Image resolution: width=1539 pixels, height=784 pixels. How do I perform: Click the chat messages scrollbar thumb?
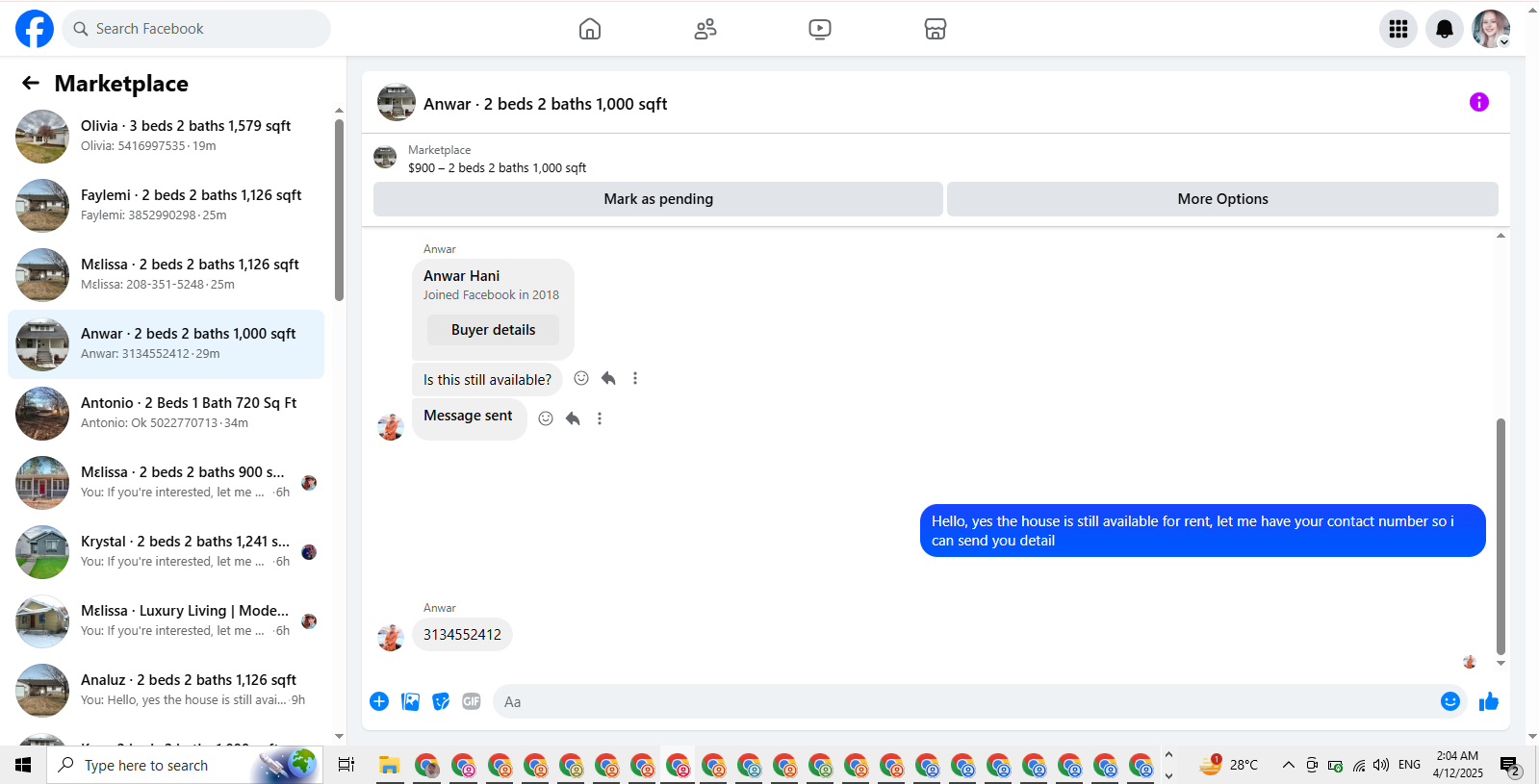click(1501, 537)
